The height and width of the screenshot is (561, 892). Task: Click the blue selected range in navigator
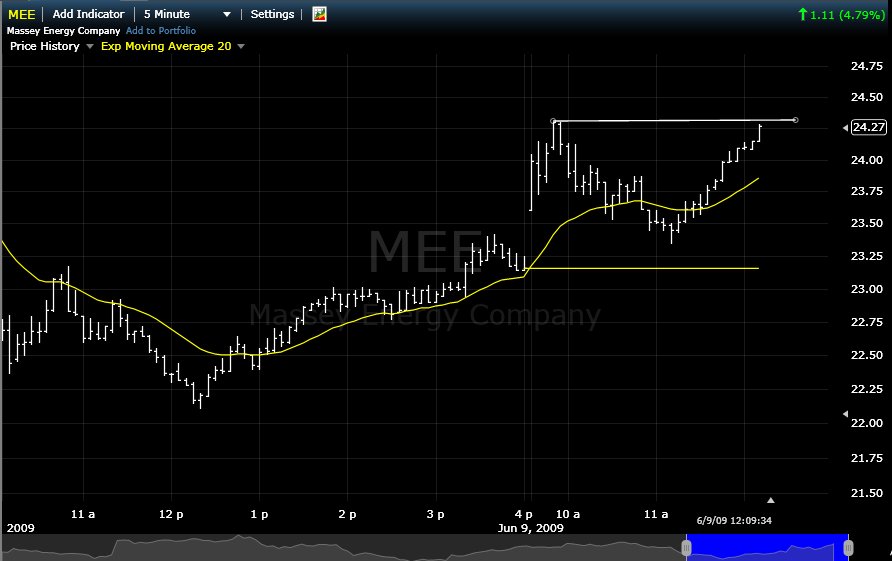767,547
